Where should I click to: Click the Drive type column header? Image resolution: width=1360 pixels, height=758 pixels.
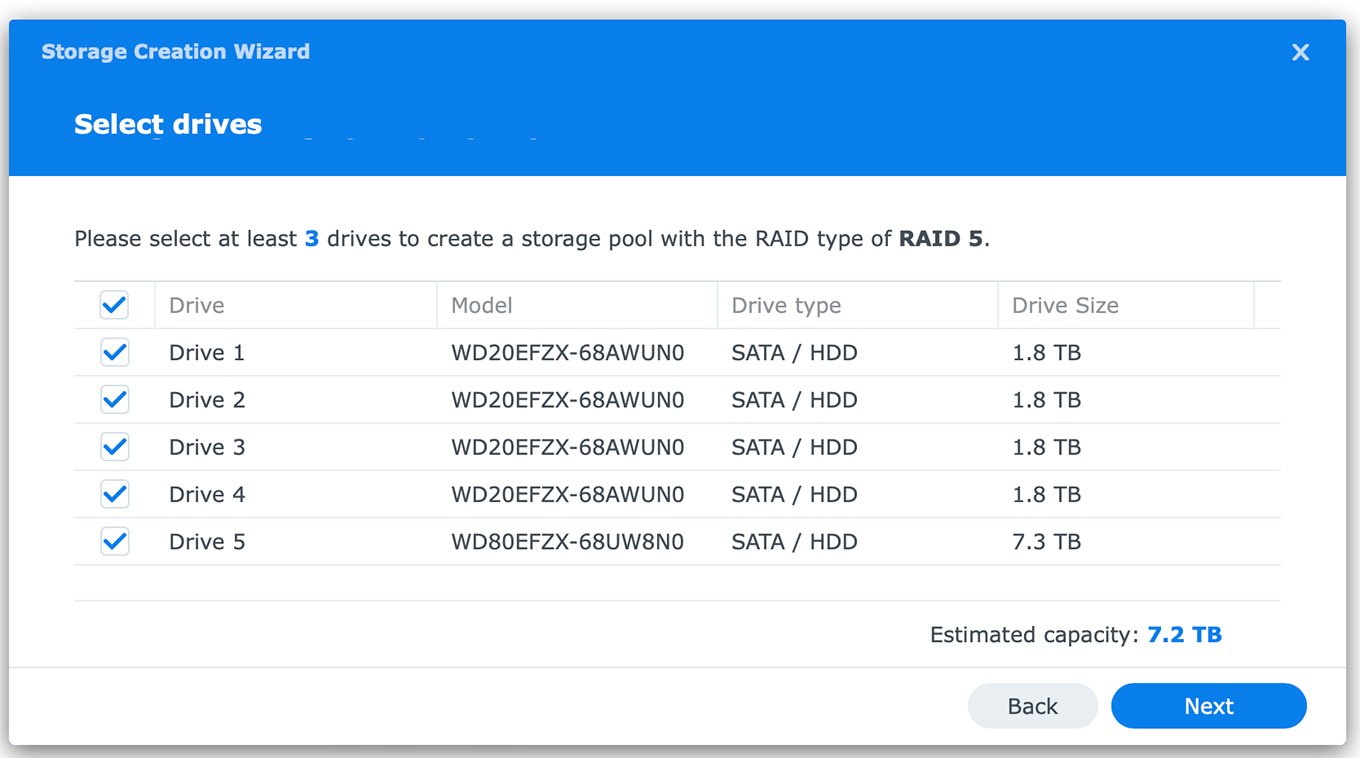coord(786,305)
